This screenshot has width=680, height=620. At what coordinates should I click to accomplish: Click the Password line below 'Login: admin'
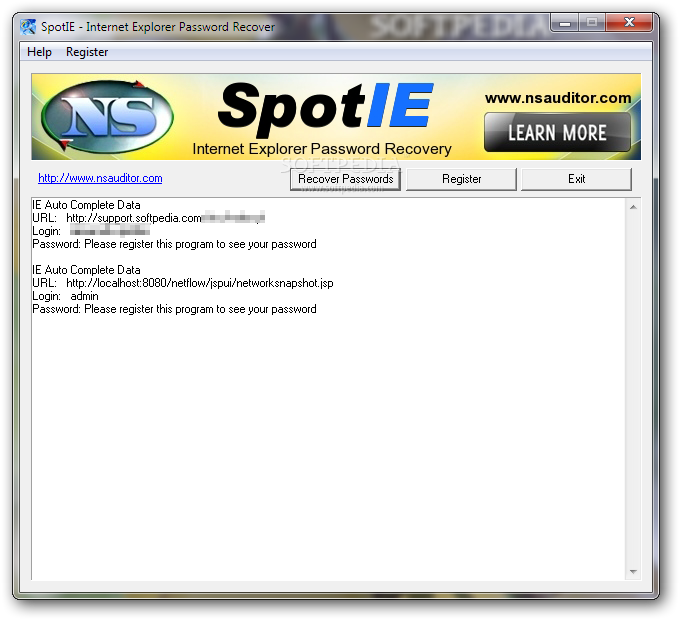(174, 309)
